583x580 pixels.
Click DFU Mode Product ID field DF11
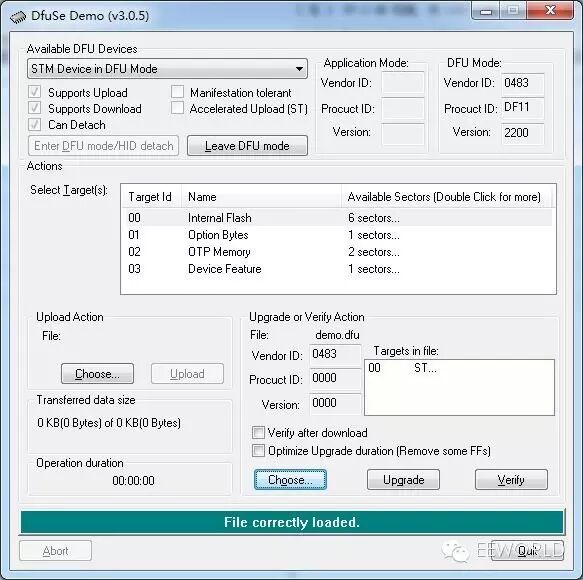[523, 108]
